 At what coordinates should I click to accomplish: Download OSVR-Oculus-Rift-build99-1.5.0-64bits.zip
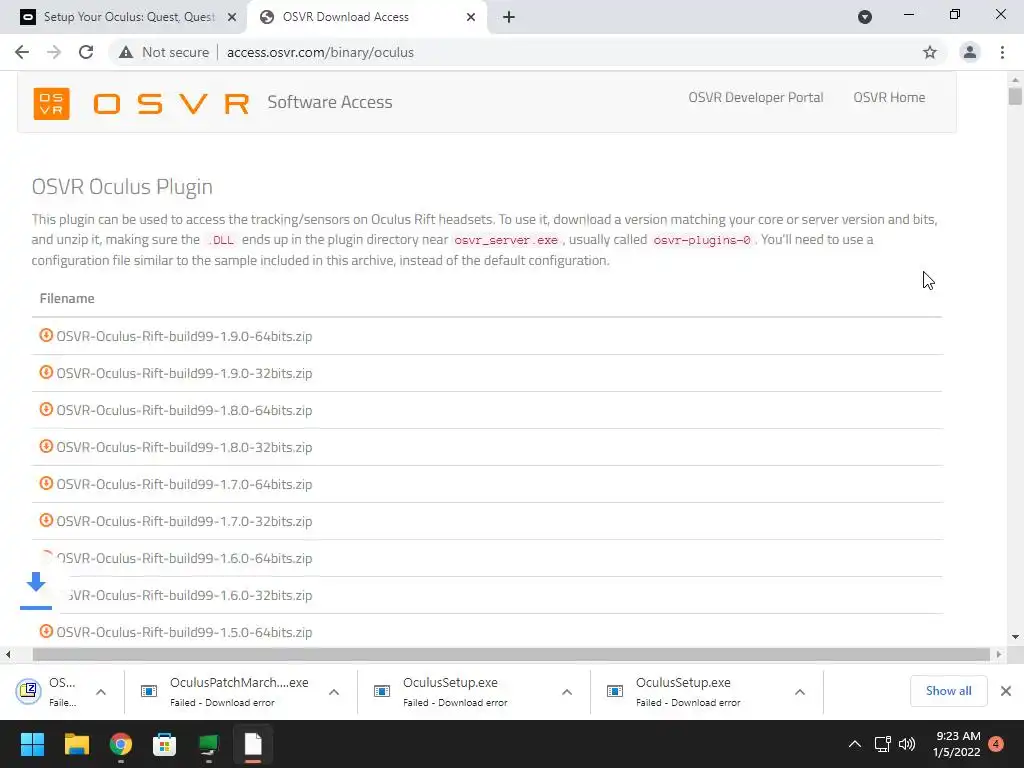184,632
